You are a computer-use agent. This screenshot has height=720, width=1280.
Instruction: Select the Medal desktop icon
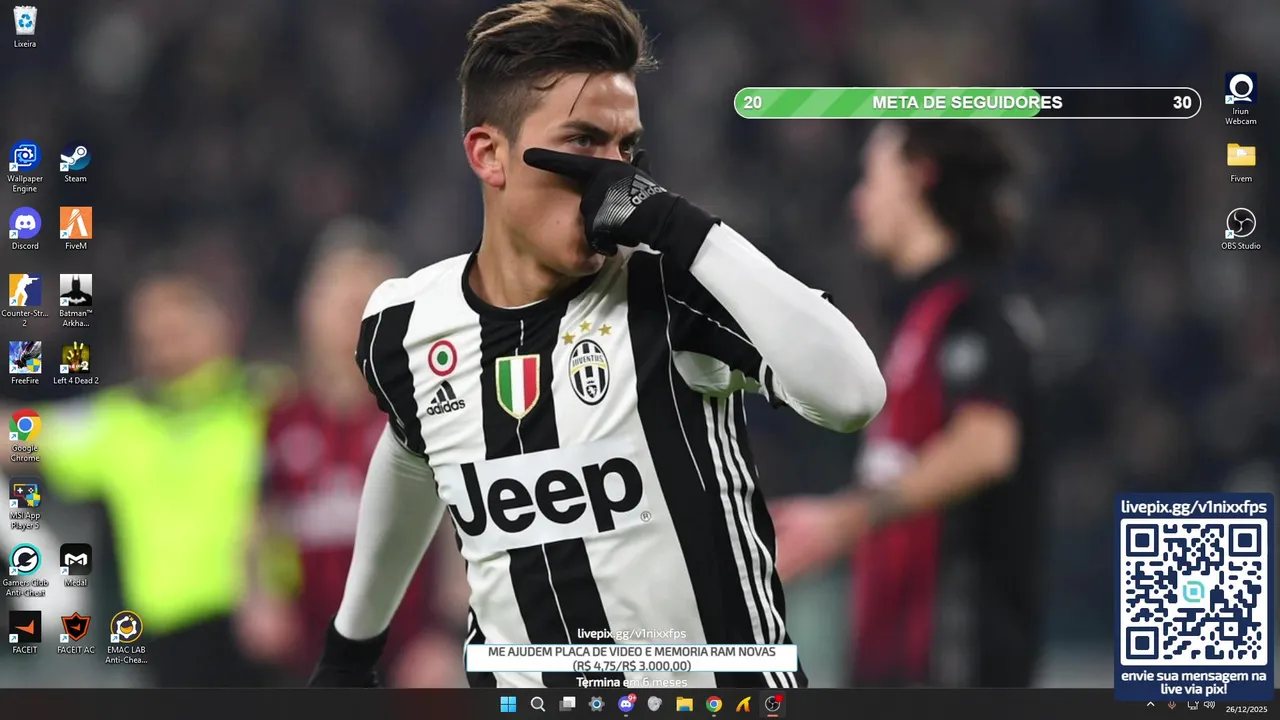(75, 566)
